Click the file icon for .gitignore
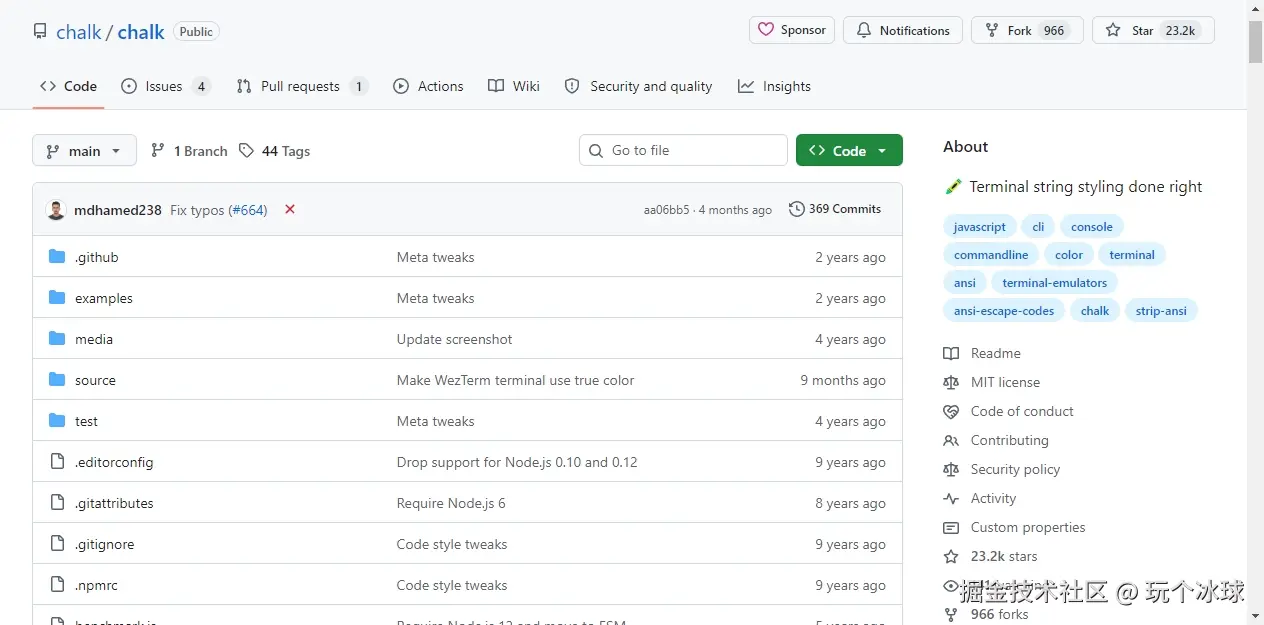 click(x=57, y=544)
